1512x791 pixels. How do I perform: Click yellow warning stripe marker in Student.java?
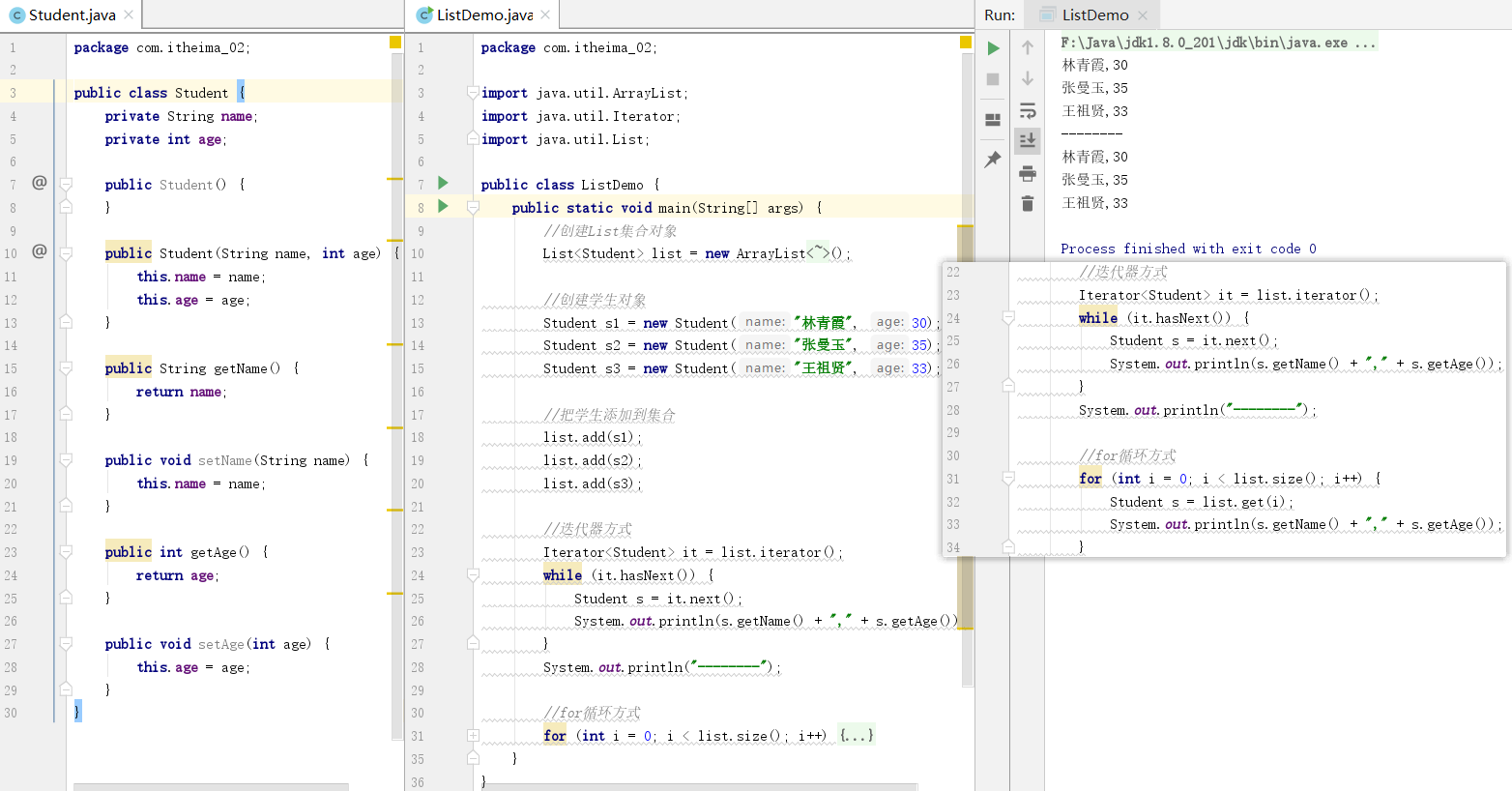point(394,179)
